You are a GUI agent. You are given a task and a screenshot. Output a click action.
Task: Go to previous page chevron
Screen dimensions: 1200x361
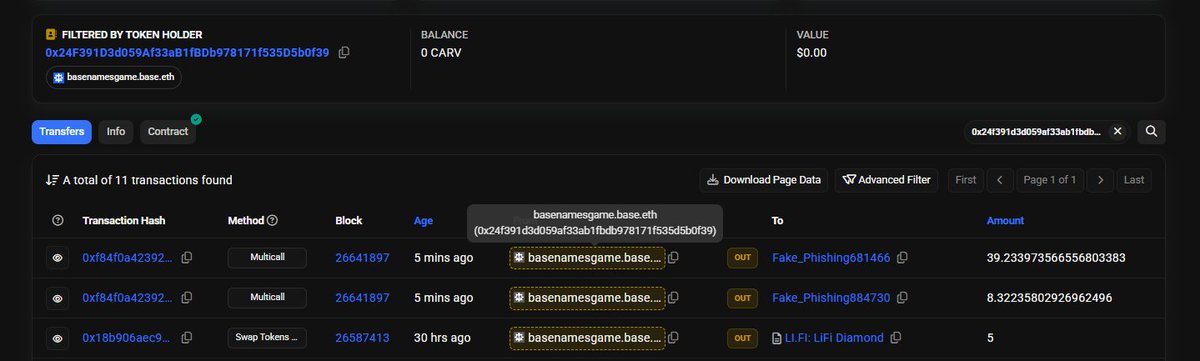(999, 180)
